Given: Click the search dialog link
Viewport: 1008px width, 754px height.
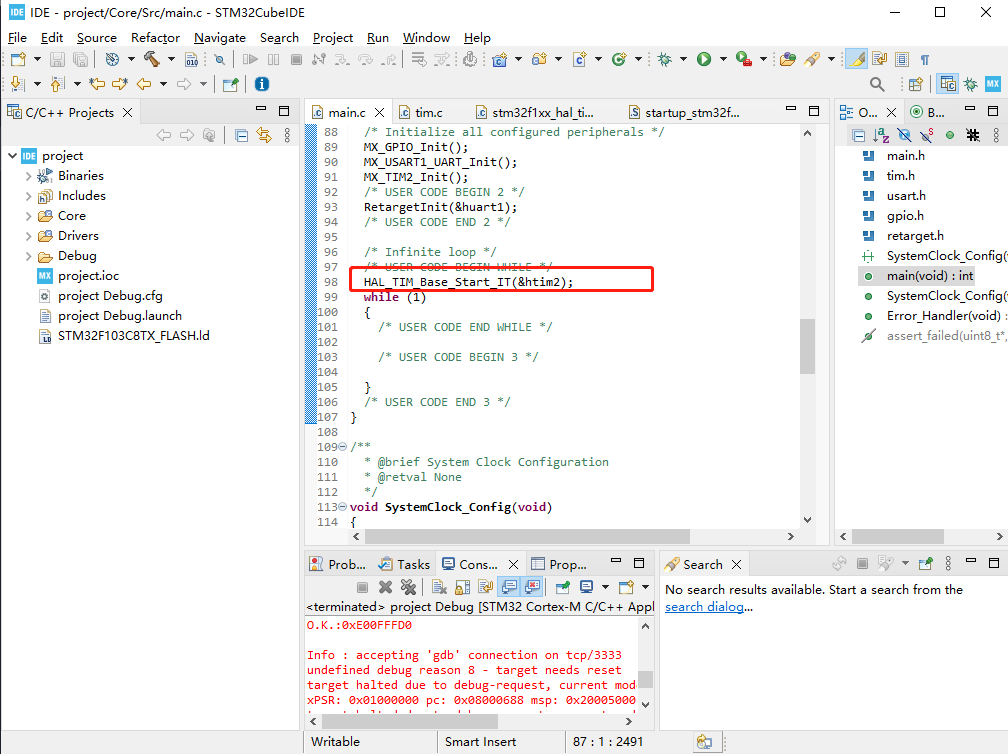Looking at the screenshot, I should pyautogui.click(x=705, y=607).
